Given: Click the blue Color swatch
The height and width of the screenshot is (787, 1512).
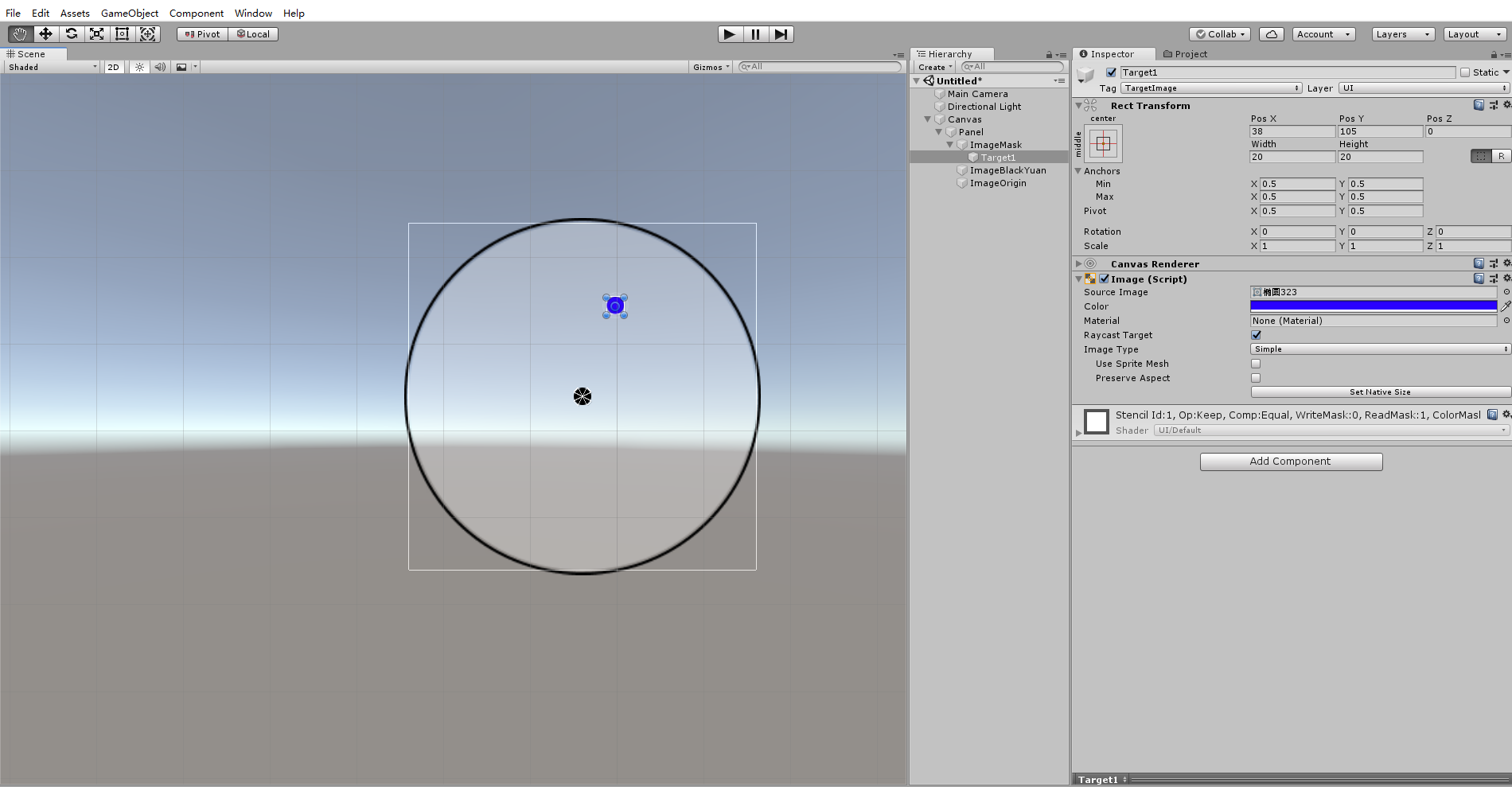Looking at the screenshot, I should tap(1374, 306).
